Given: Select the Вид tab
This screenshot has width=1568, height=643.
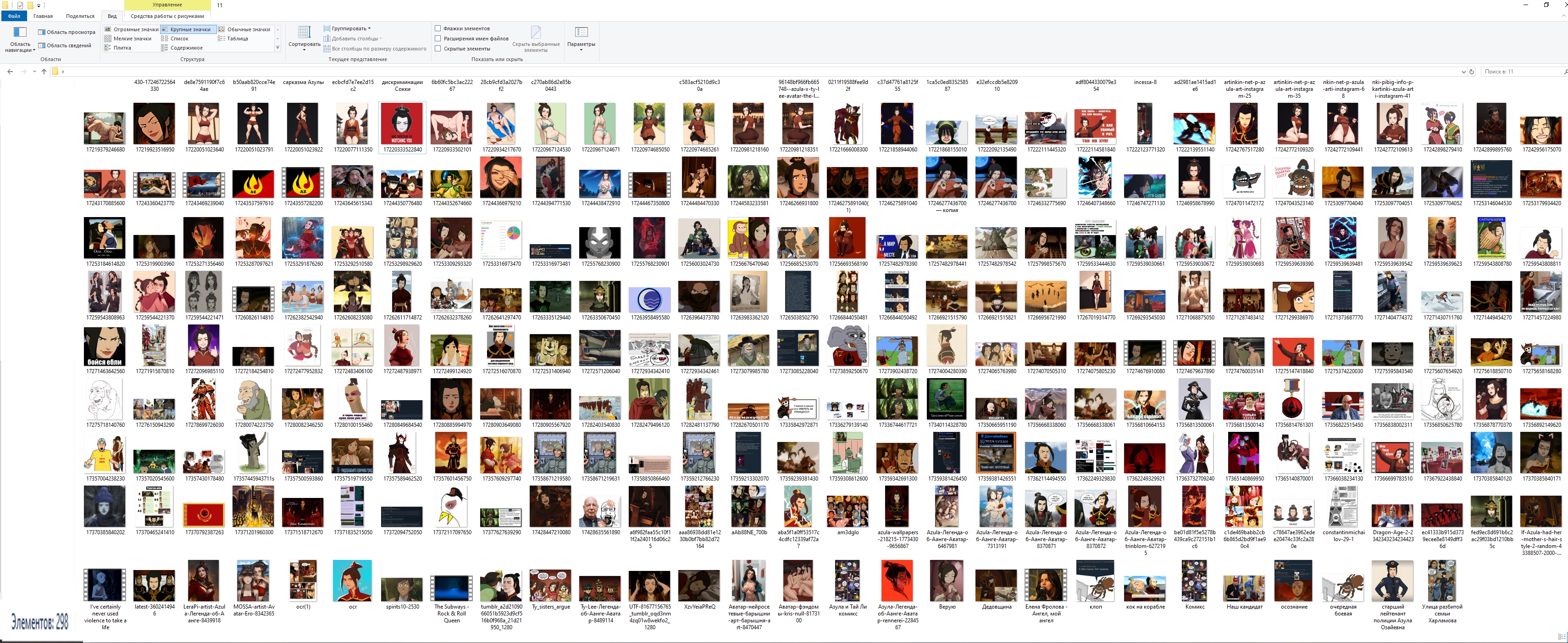Looking at the screenshot, I should coord(112,16).
